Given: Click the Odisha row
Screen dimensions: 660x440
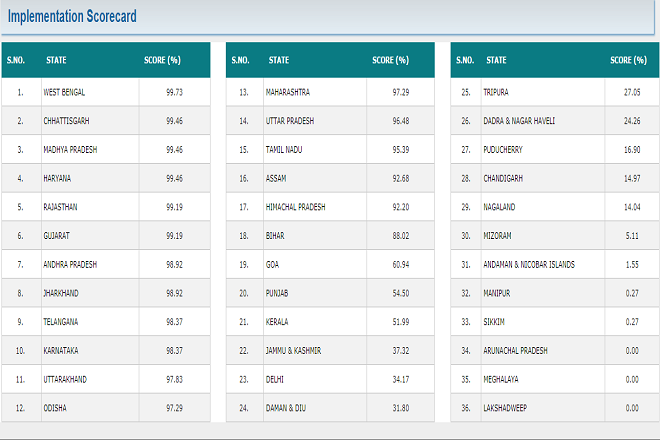Looking at the screenshot, I should [56, 408].
